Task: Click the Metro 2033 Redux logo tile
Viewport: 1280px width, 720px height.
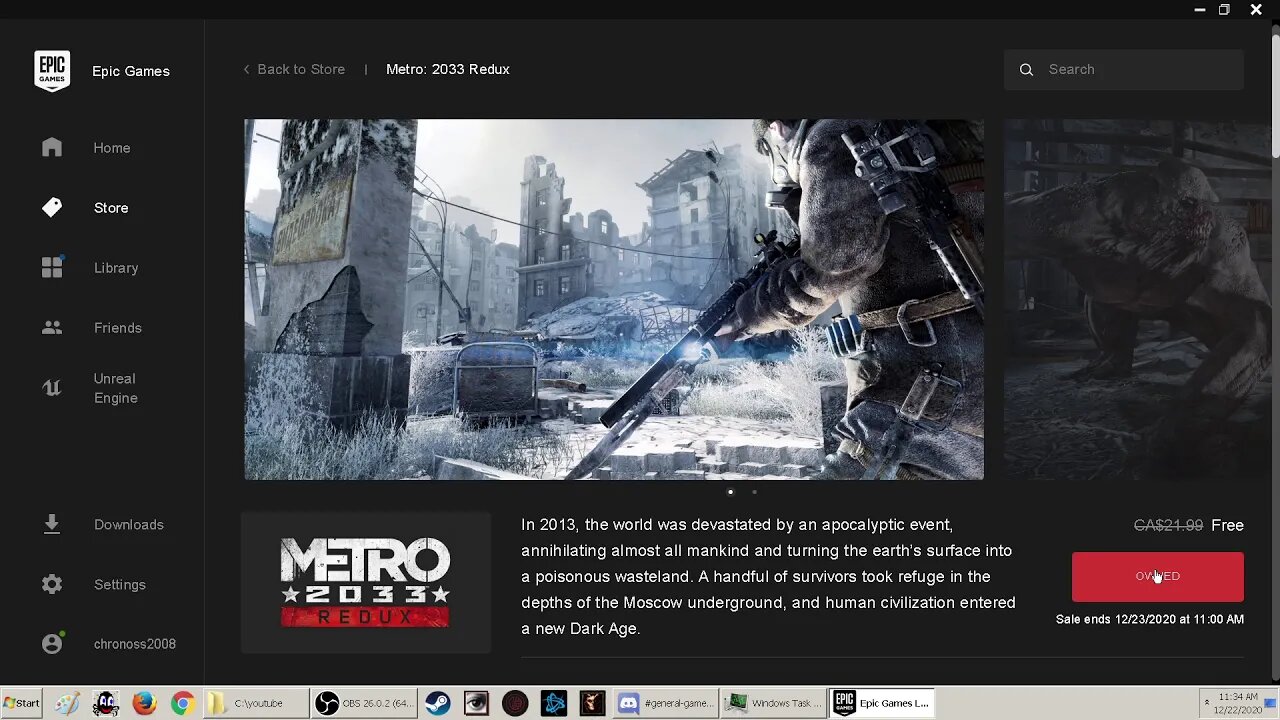Action: 366,582
